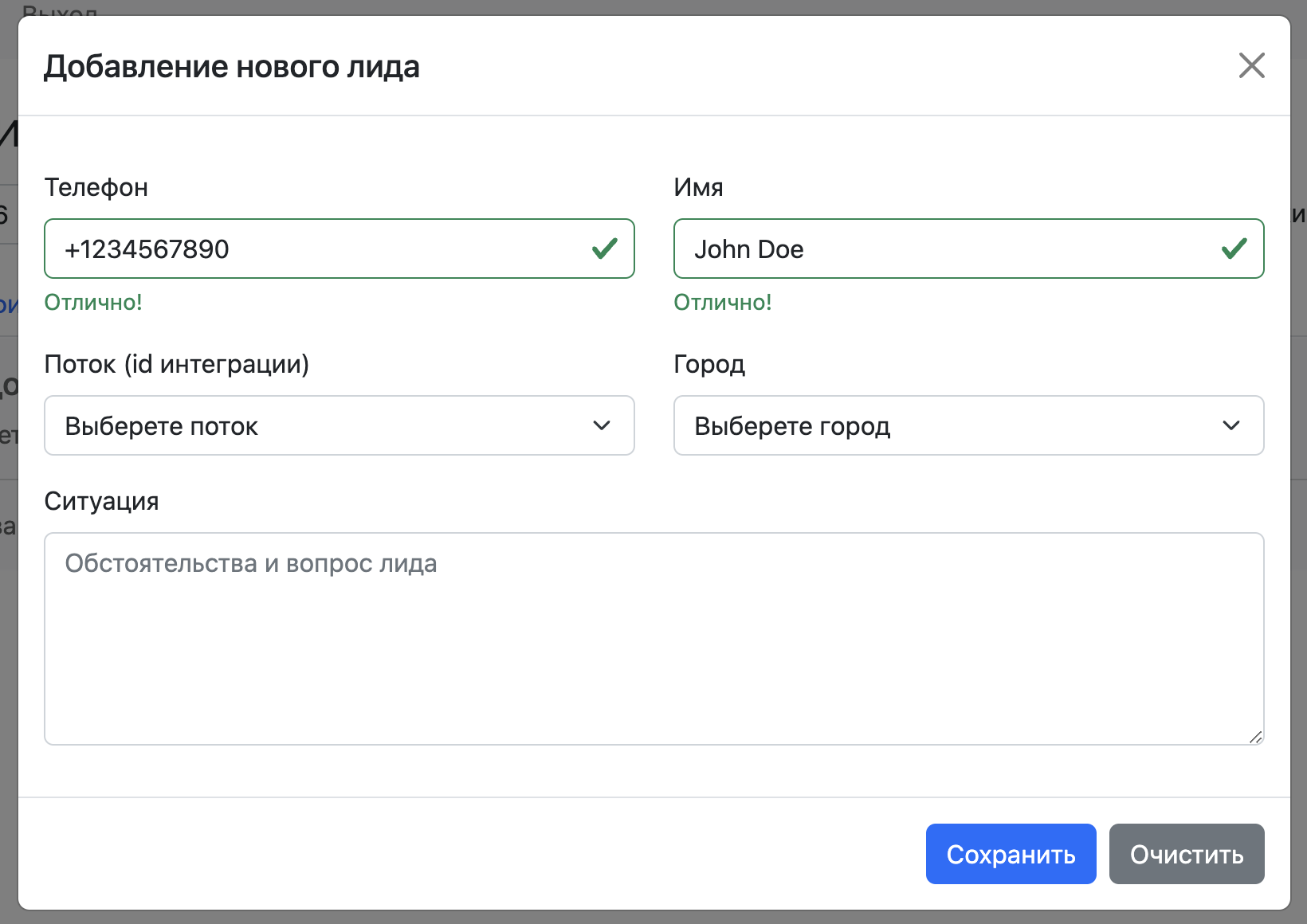Click the green checkmark in the Имя field
Screen dimensions: 1307x924
pyautogui.click(x=1234, y=249)
